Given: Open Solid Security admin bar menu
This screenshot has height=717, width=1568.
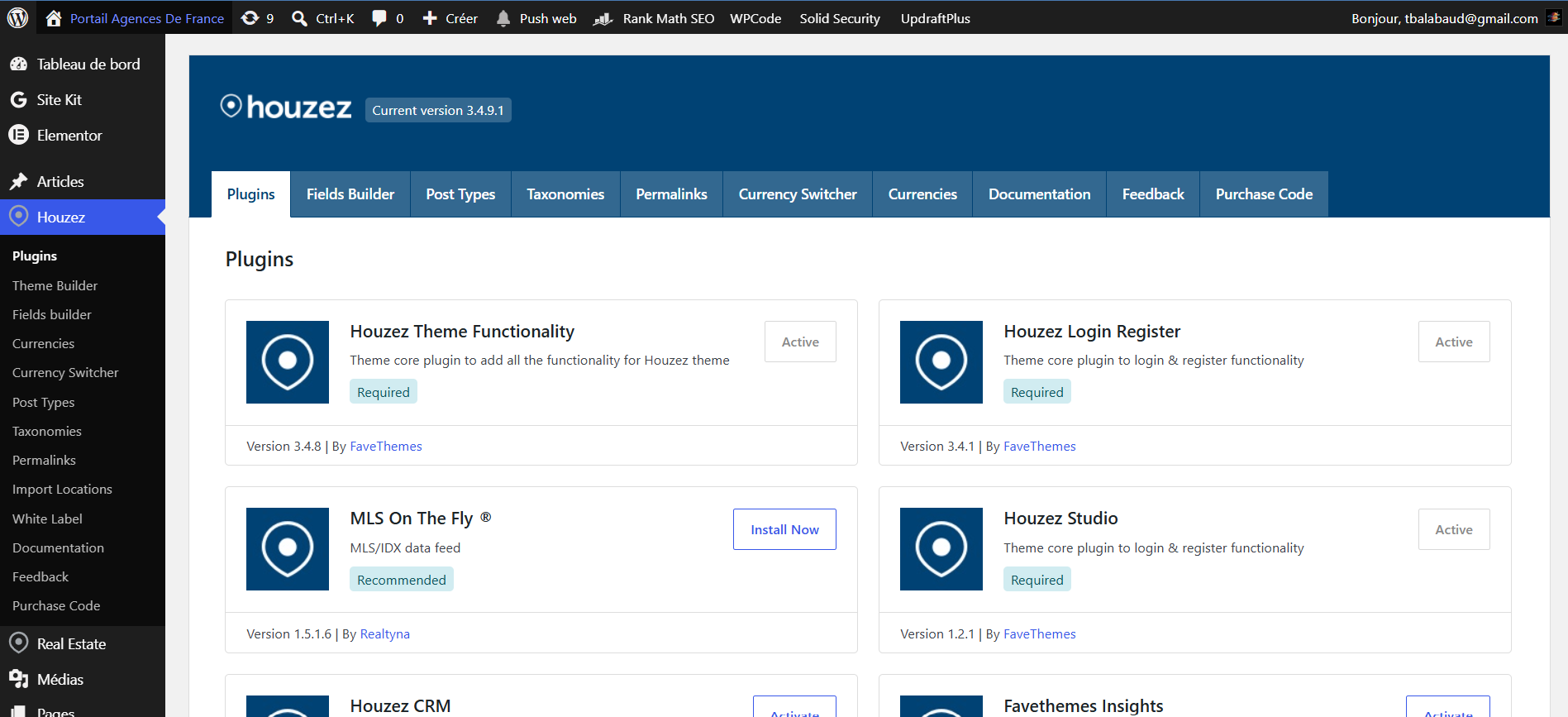Looking at the screenshot, I should (x=840, y=18).
